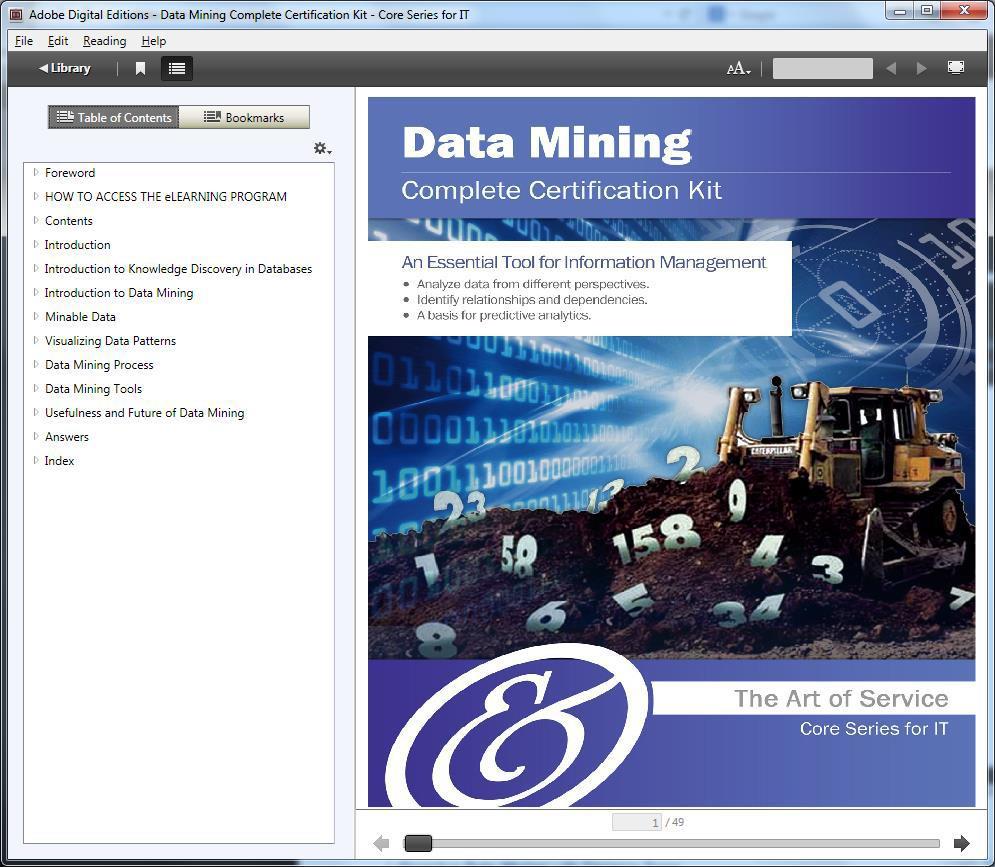Viewport: 995px width, 867px height.
Task: Expand the Foreword entry arrow
Action: [x=36, y=172]
